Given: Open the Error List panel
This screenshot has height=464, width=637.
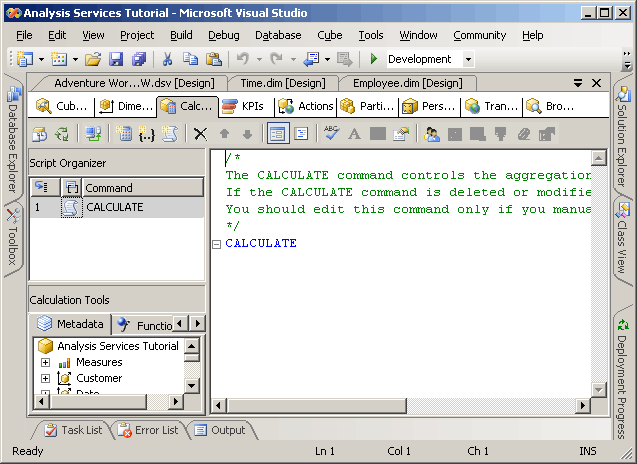Looking at the screenshot, I should coord(148,430).
